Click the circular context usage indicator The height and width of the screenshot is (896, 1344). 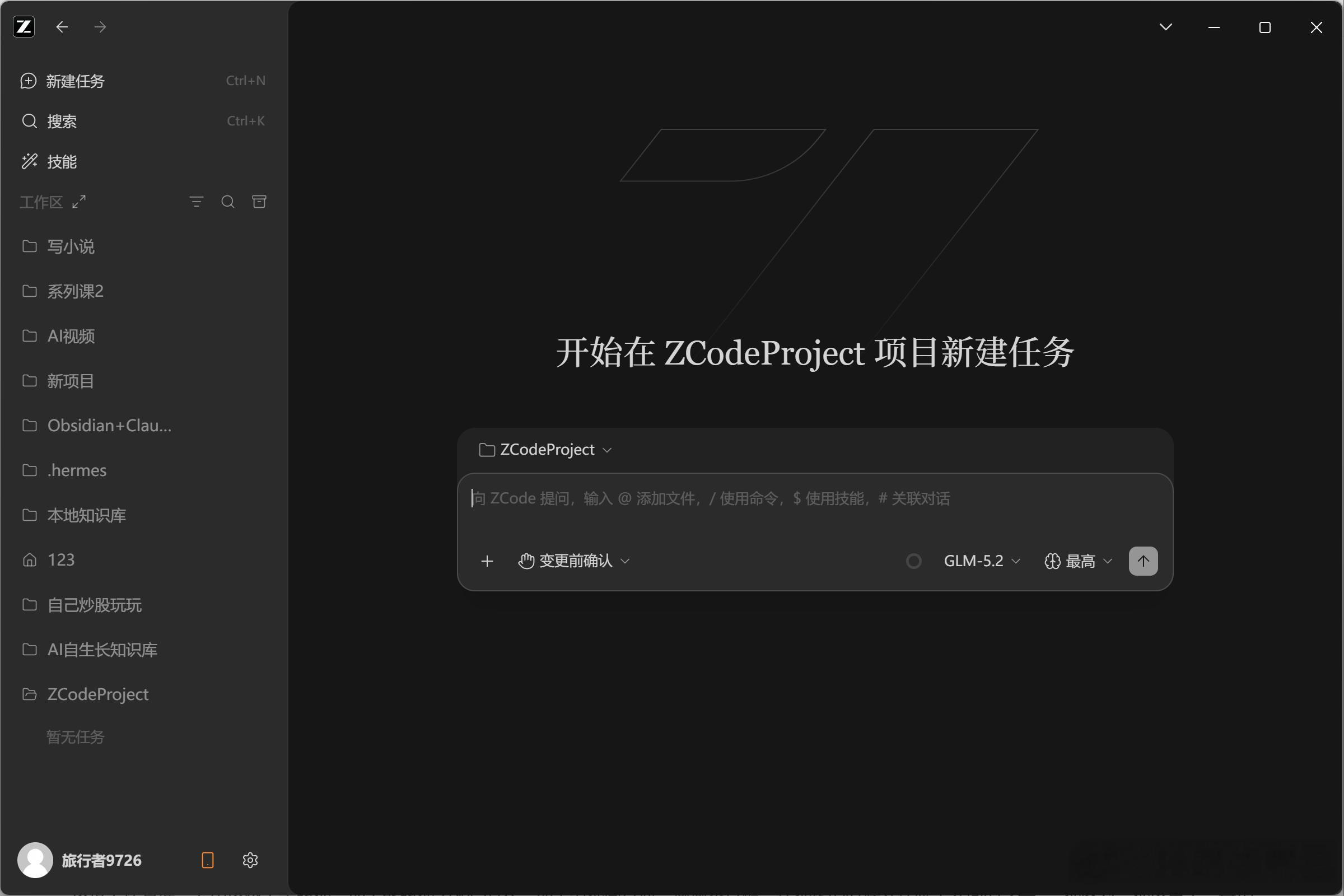pyautogui.click(x=914, y=561)
